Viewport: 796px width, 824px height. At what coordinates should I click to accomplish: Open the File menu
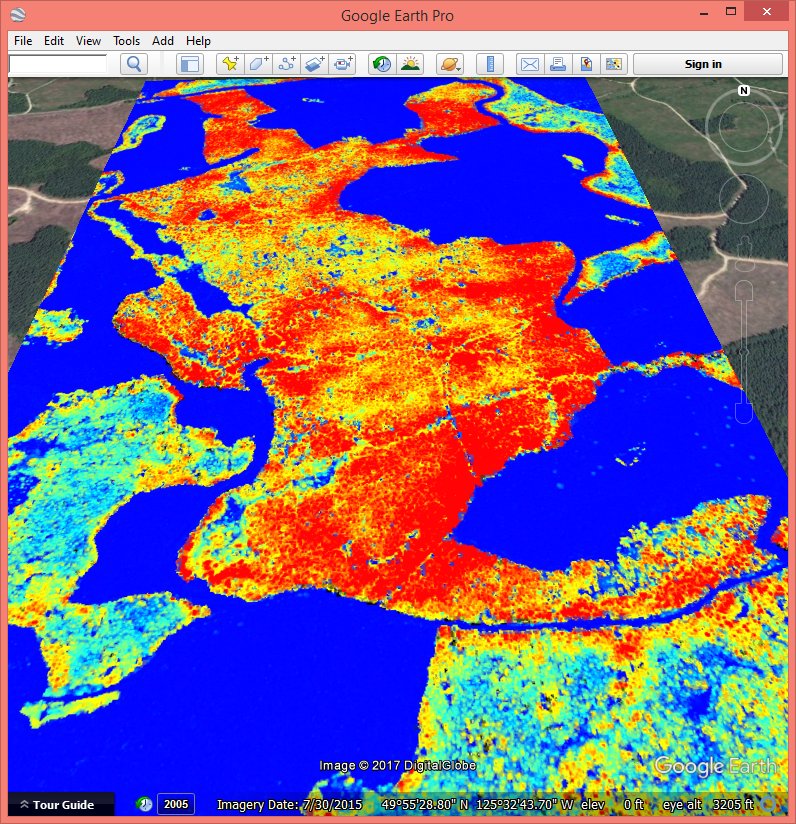click(x=23, y=41)
